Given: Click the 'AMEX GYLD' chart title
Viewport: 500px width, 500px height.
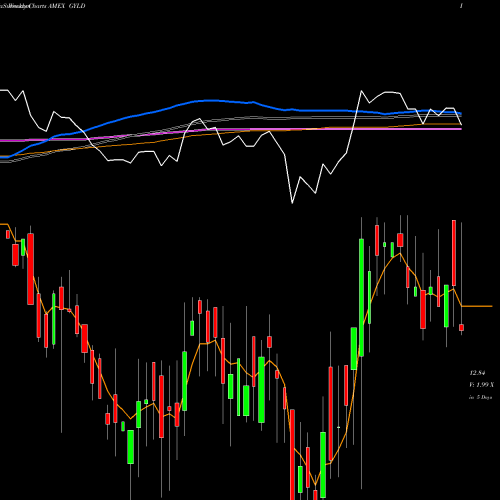Looking at the screenshot, I should click(x=66, y=6).
